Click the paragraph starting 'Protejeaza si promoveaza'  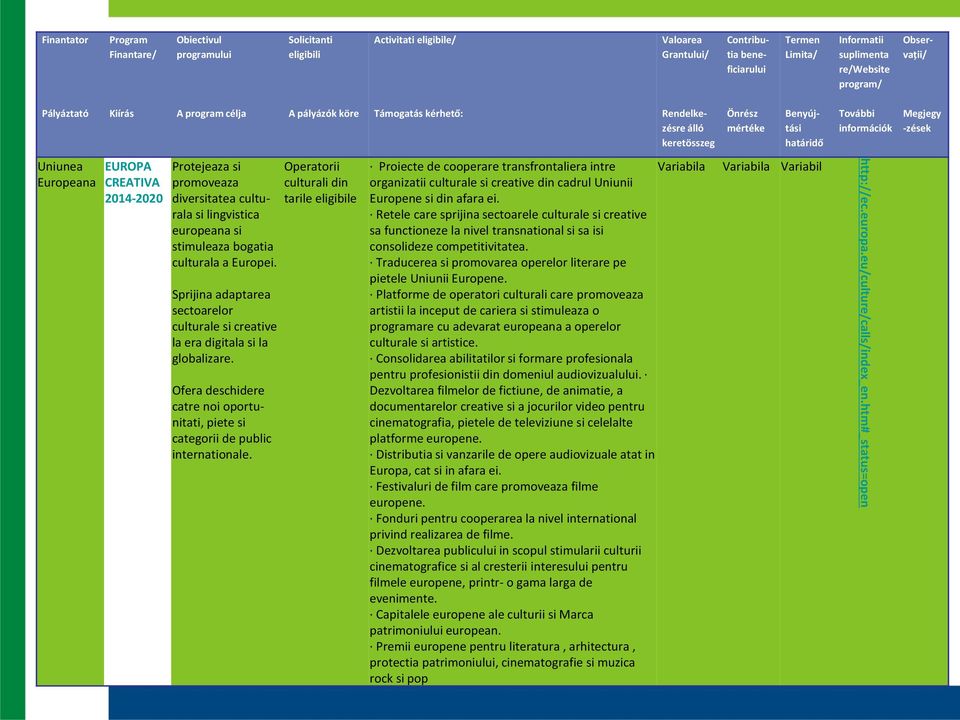coord(224,215)
